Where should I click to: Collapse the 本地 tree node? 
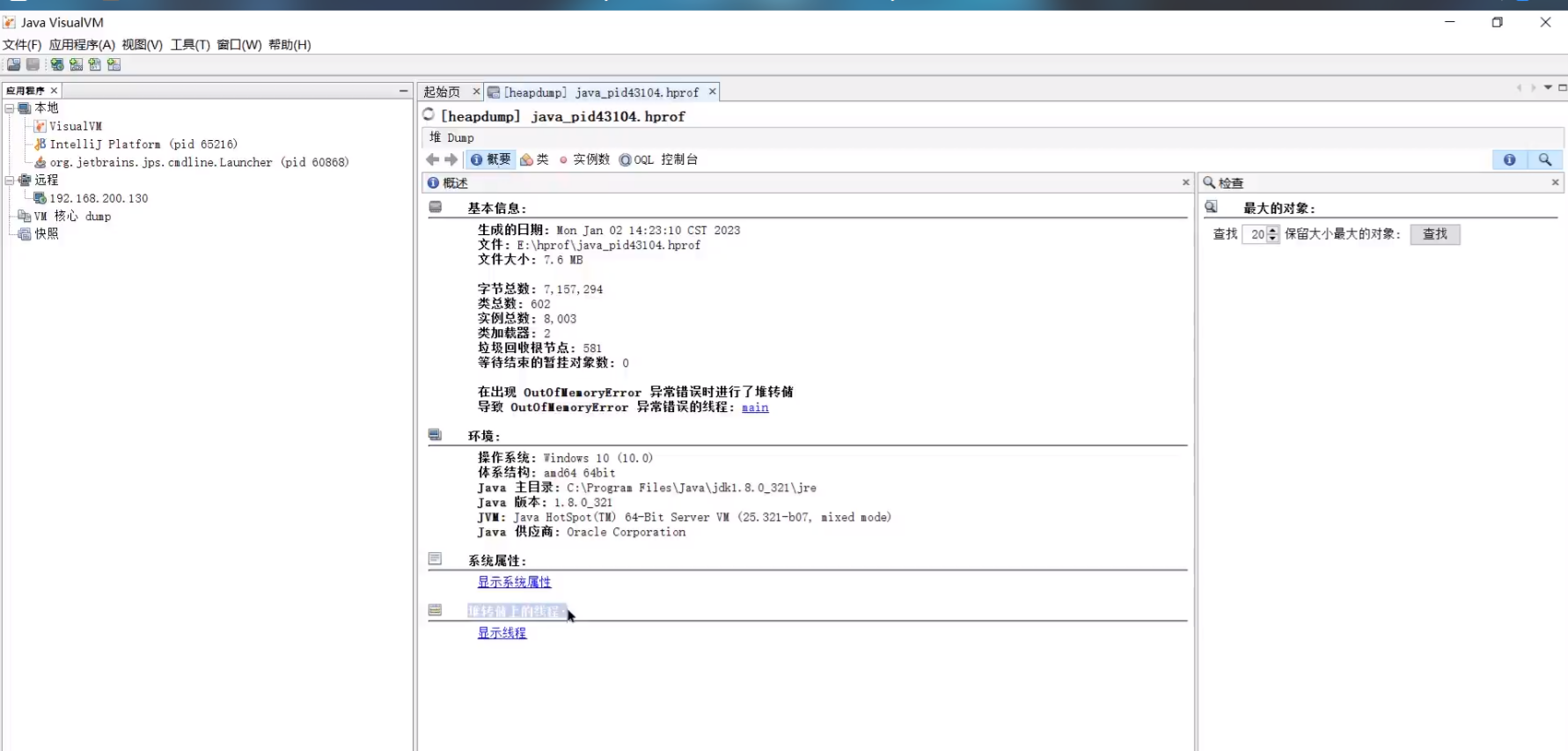coord(10,108)
